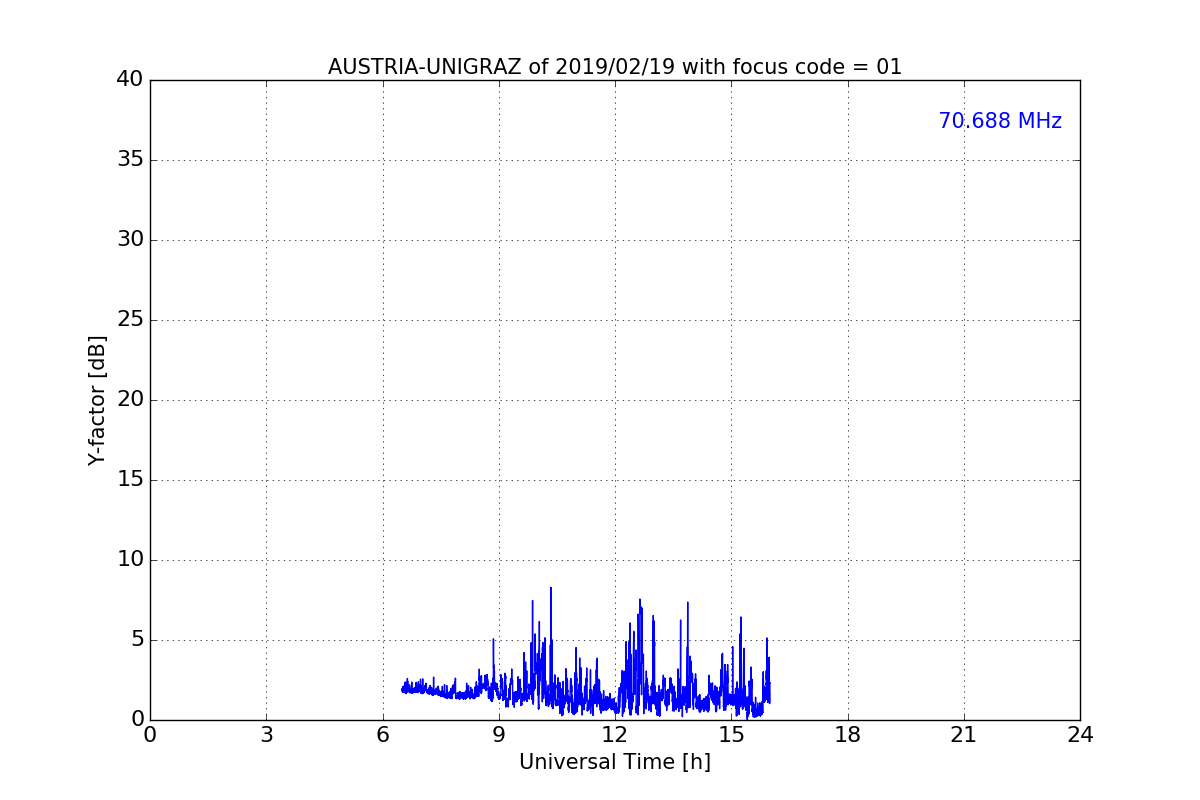Click the x-axis tick label 3
This screenshot has width=1200, height=800.
[266, 735]
